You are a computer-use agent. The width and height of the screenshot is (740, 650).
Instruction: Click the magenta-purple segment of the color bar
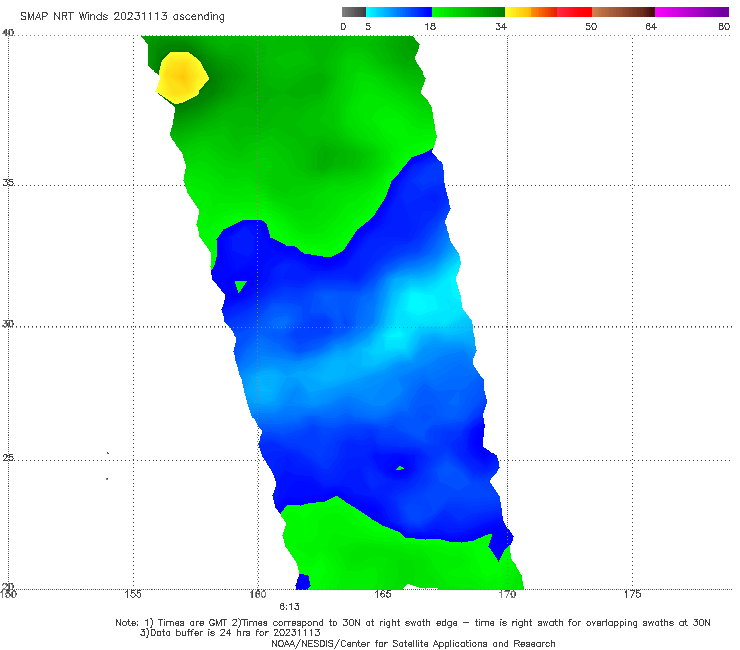pyautogui.click(x=692, y=12)
